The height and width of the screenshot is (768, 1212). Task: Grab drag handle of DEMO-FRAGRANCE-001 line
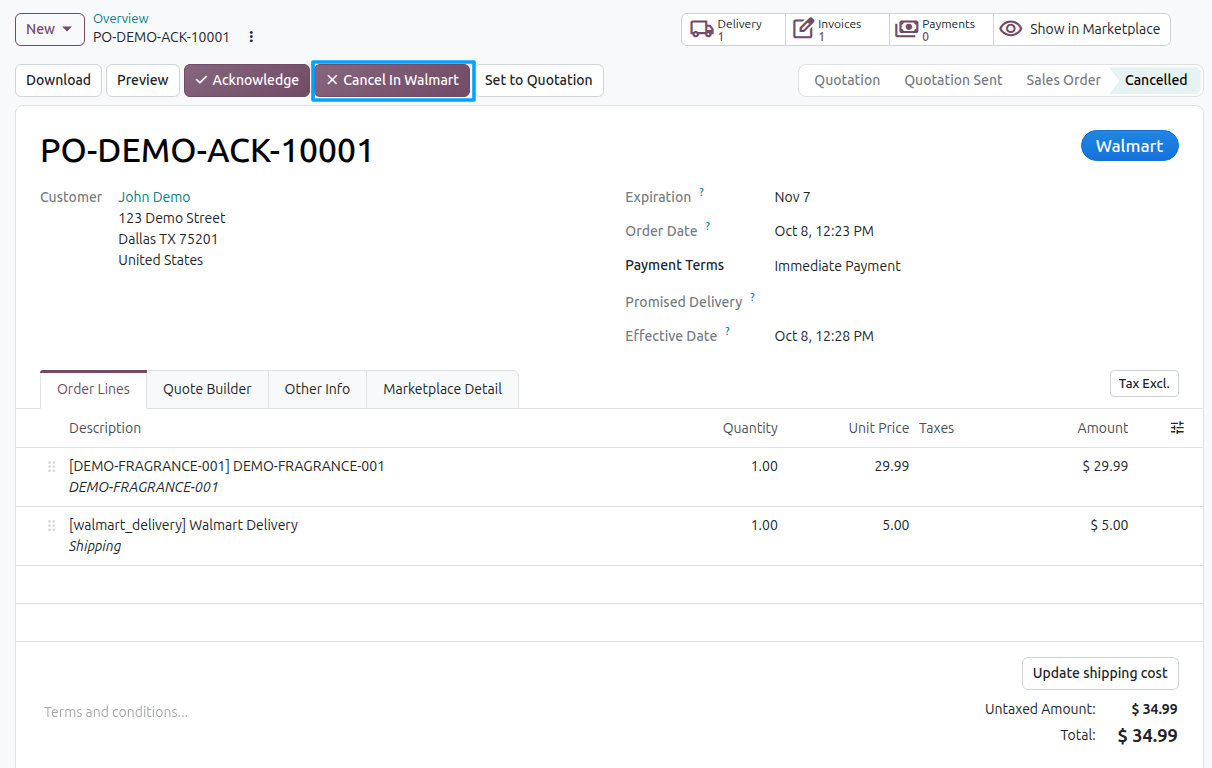point(52,466)
